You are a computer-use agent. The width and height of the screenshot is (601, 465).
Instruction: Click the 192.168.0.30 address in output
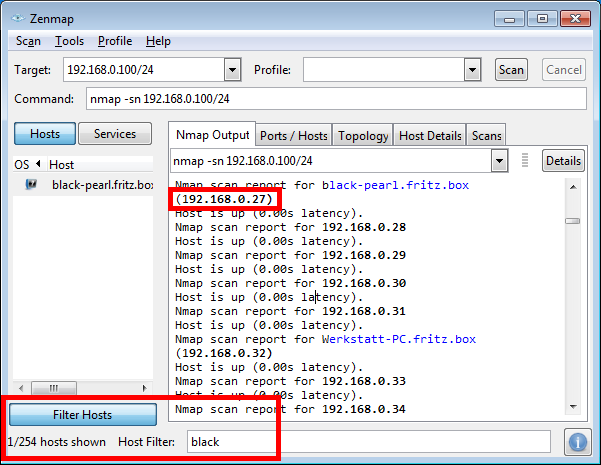(x=364, y=283)
